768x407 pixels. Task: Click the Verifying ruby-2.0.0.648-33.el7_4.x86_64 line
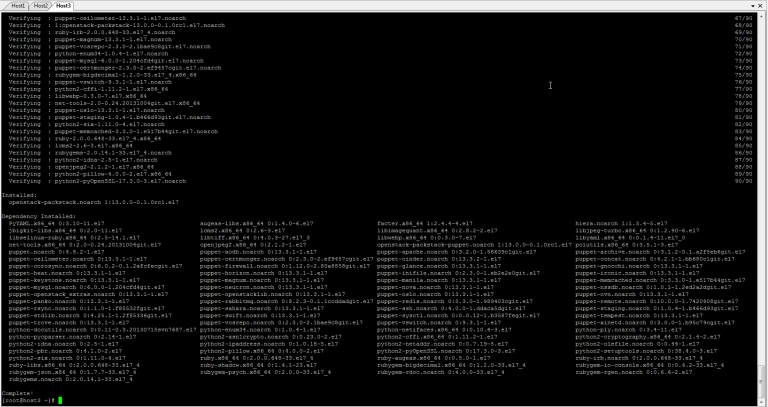85,139
